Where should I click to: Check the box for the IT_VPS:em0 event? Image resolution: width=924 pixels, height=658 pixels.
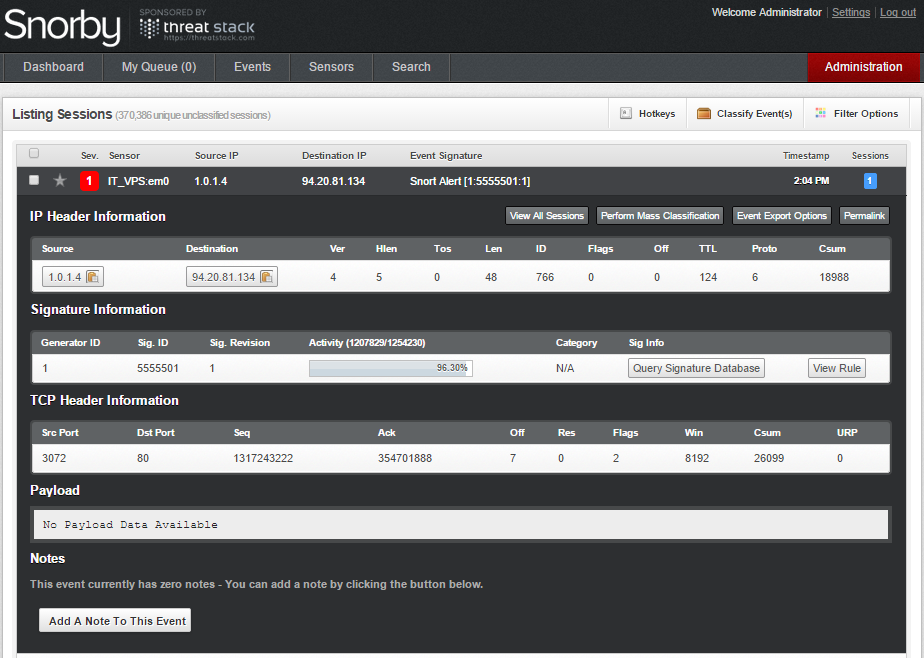pos(34,180)
